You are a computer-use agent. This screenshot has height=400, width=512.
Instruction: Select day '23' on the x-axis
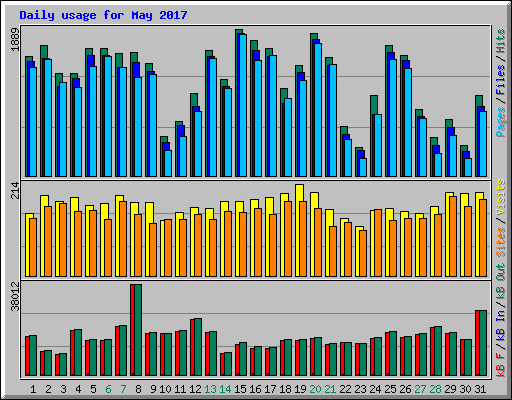[360, 389]
